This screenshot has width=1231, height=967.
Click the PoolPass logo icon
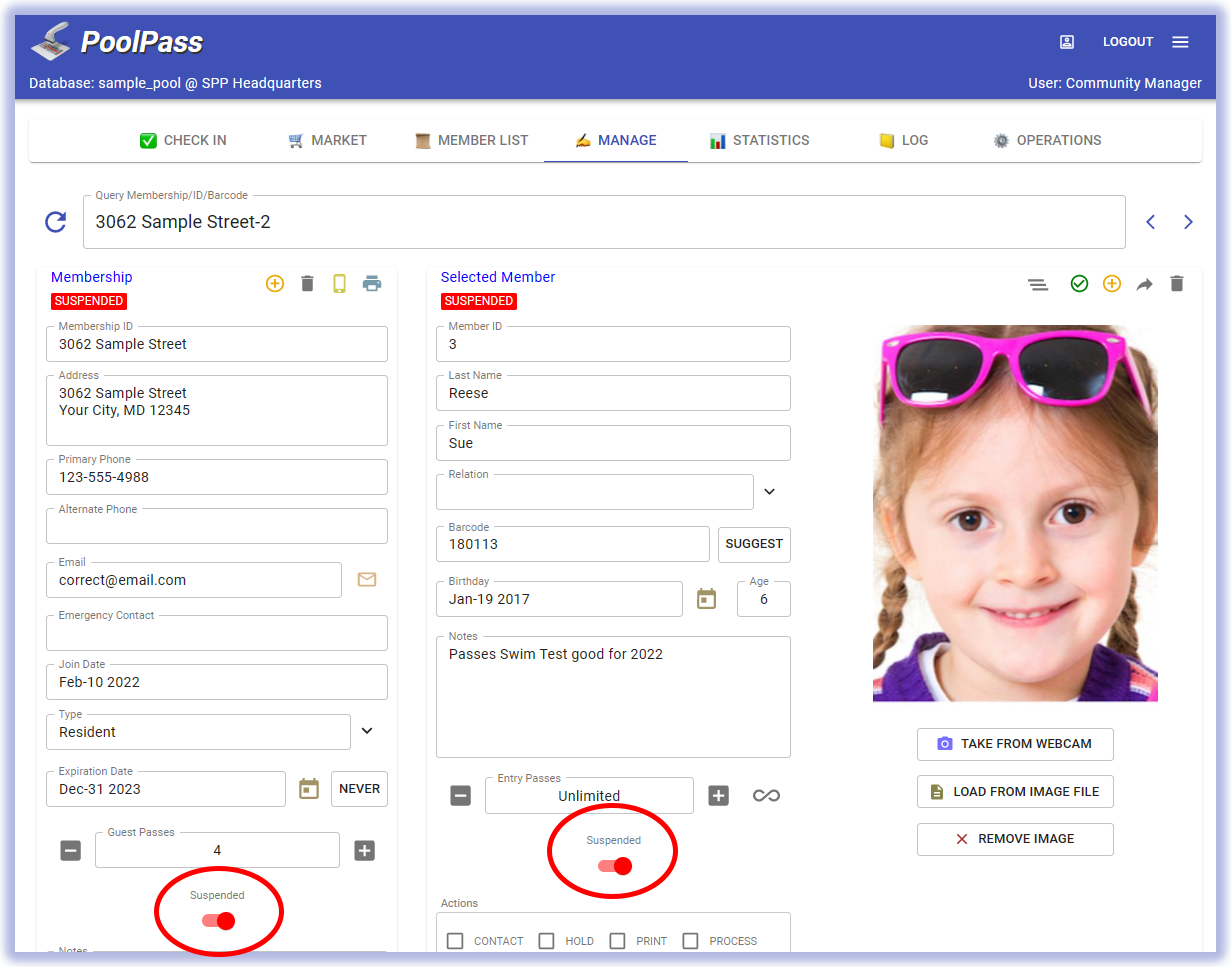pyautogui.click(x=50, y=41)
